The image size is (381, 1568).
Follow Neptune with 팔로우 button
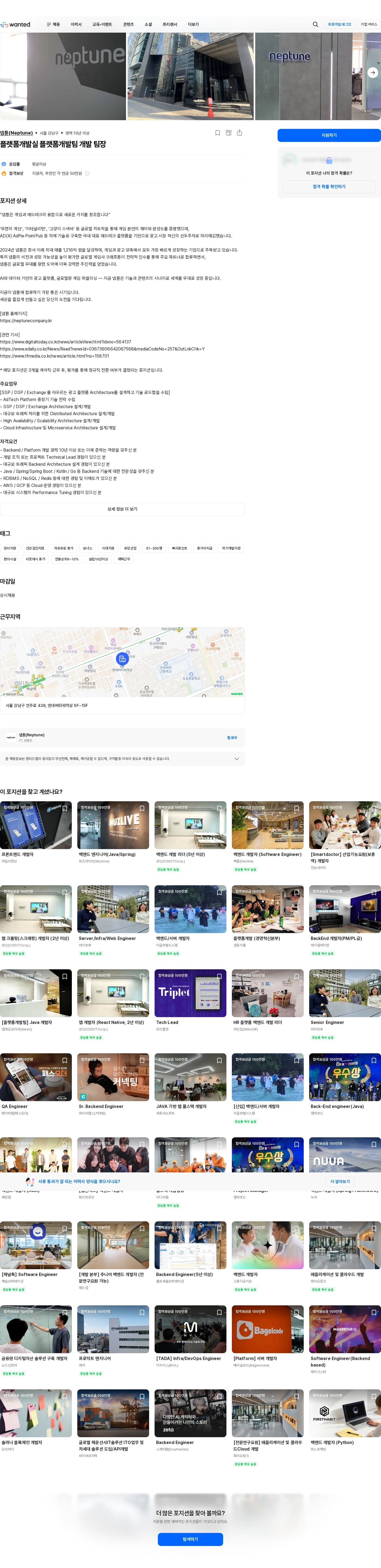pos(232,738)
